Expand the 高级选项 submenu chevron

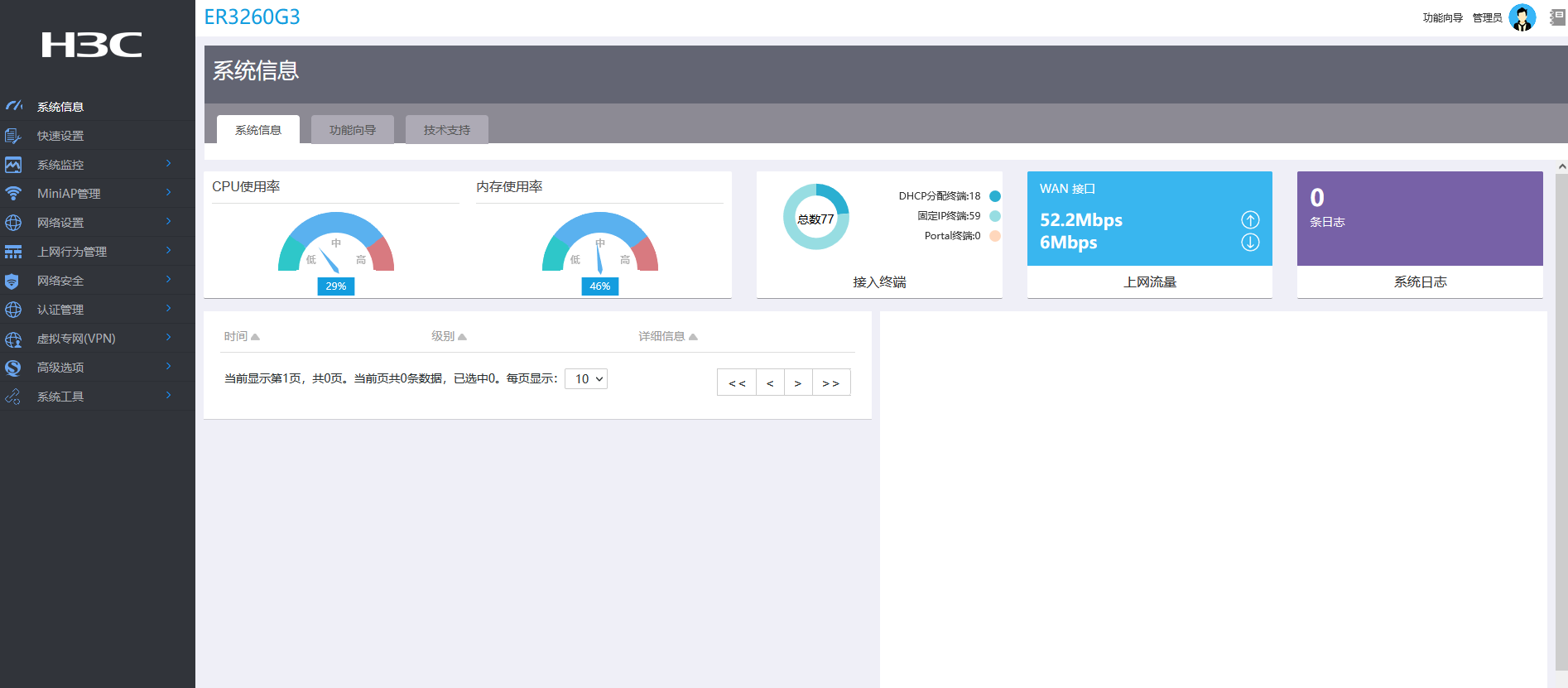(168, 366)
